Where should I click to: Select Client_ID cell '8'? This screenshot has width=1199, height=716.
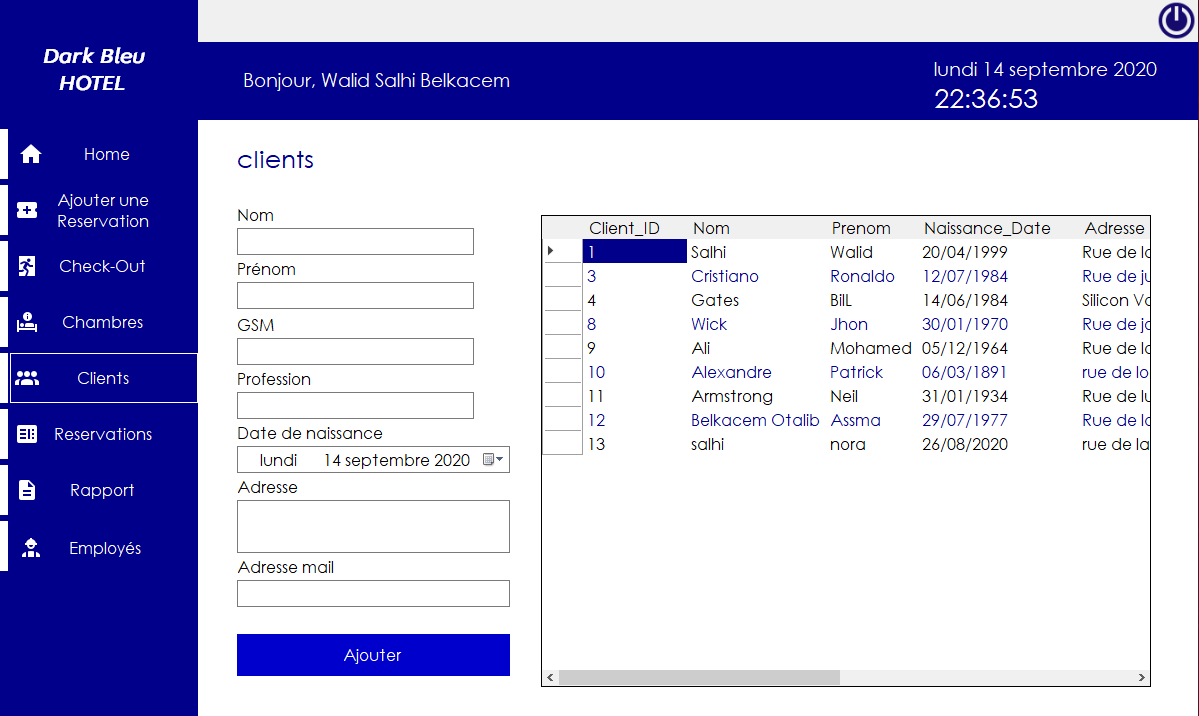click(x=592, y=324)
